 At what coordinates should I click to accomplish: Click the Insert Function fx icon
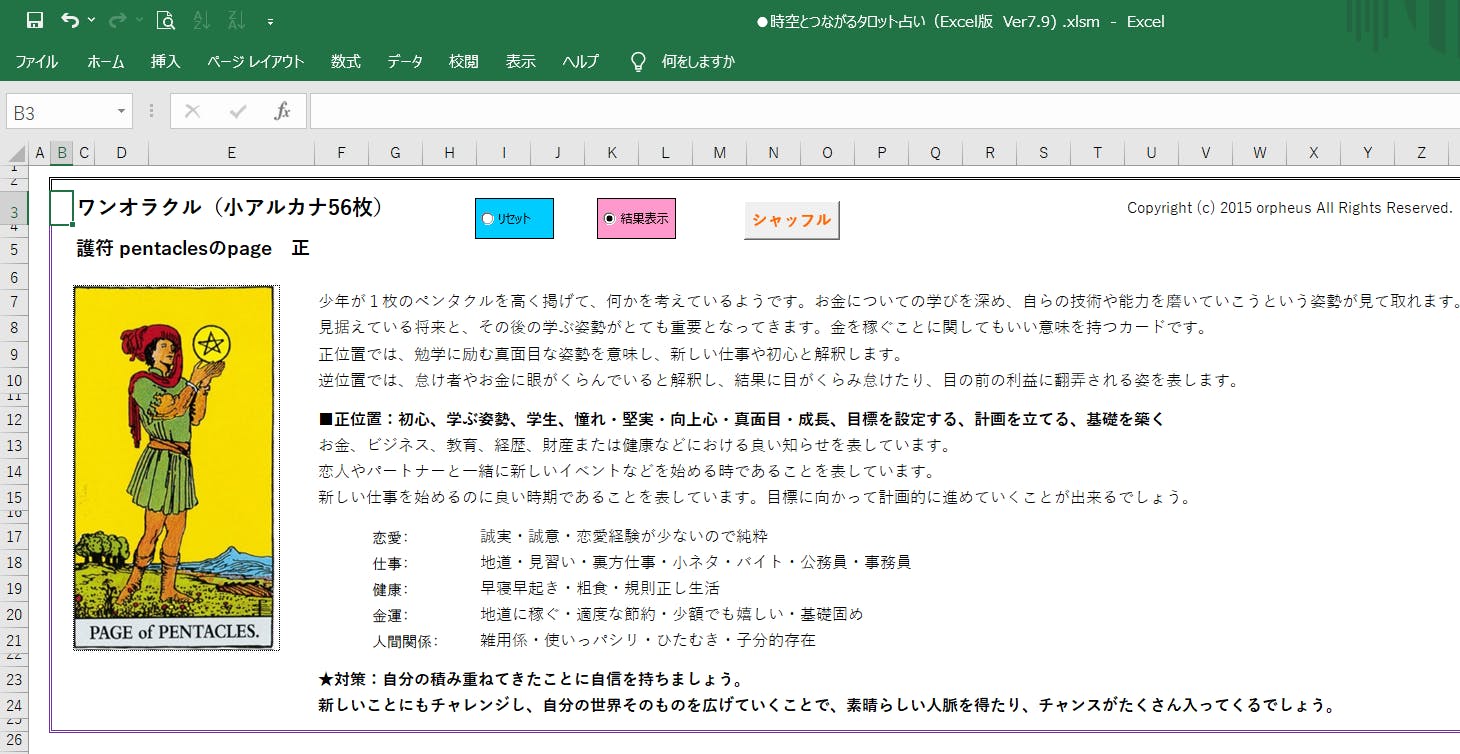pos(282,111)
